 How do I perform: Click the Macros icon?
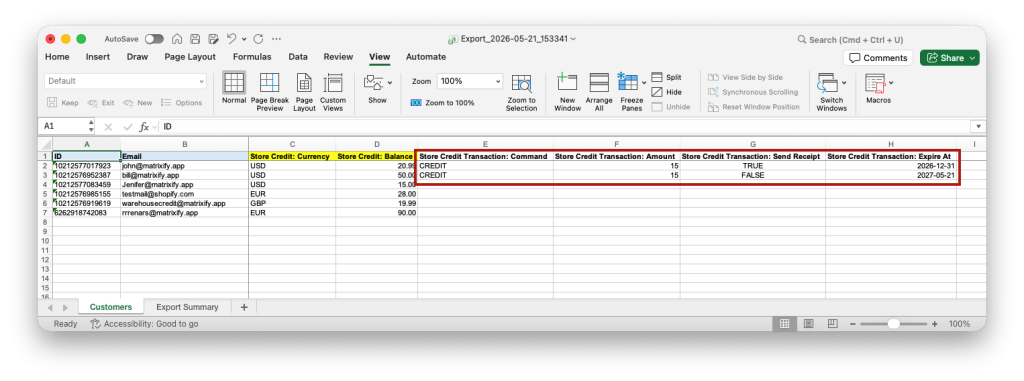[875, 84]
